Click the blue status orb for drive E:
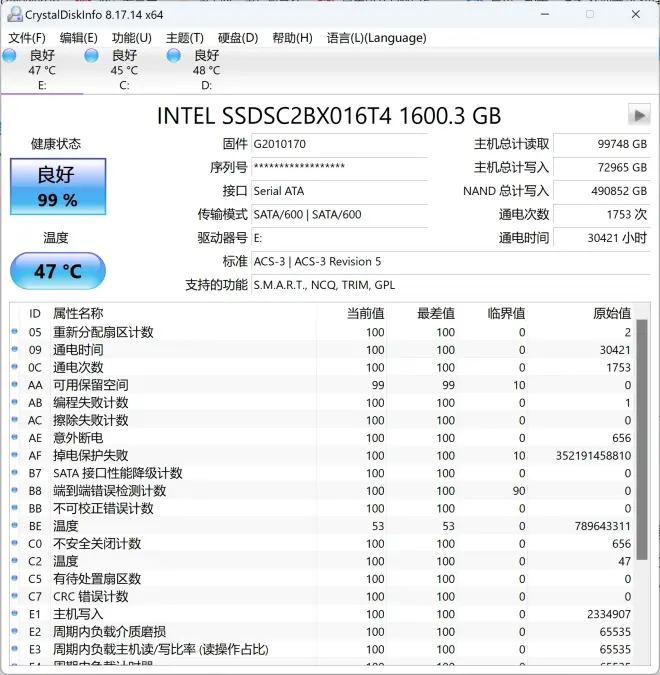Screen dimensions: 660x675 [9, 56]
